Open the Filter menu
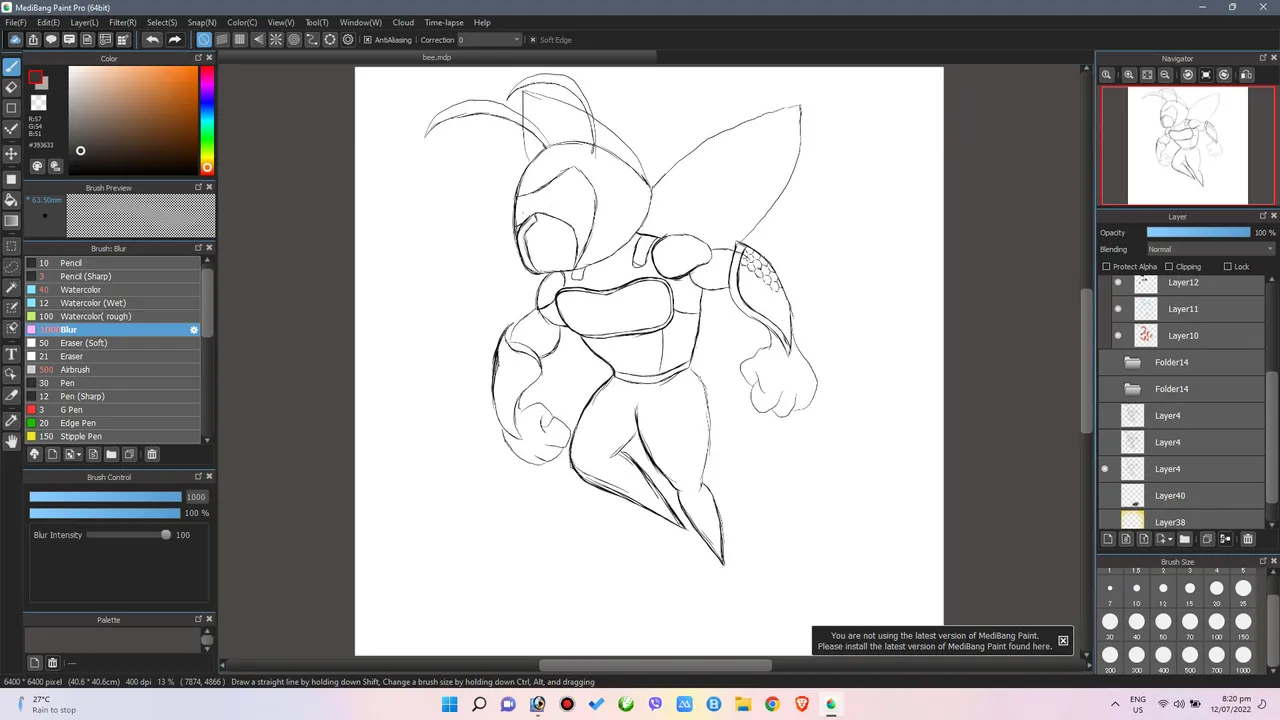The height and width of the screenshot is (720, 1280). (122, 22)
